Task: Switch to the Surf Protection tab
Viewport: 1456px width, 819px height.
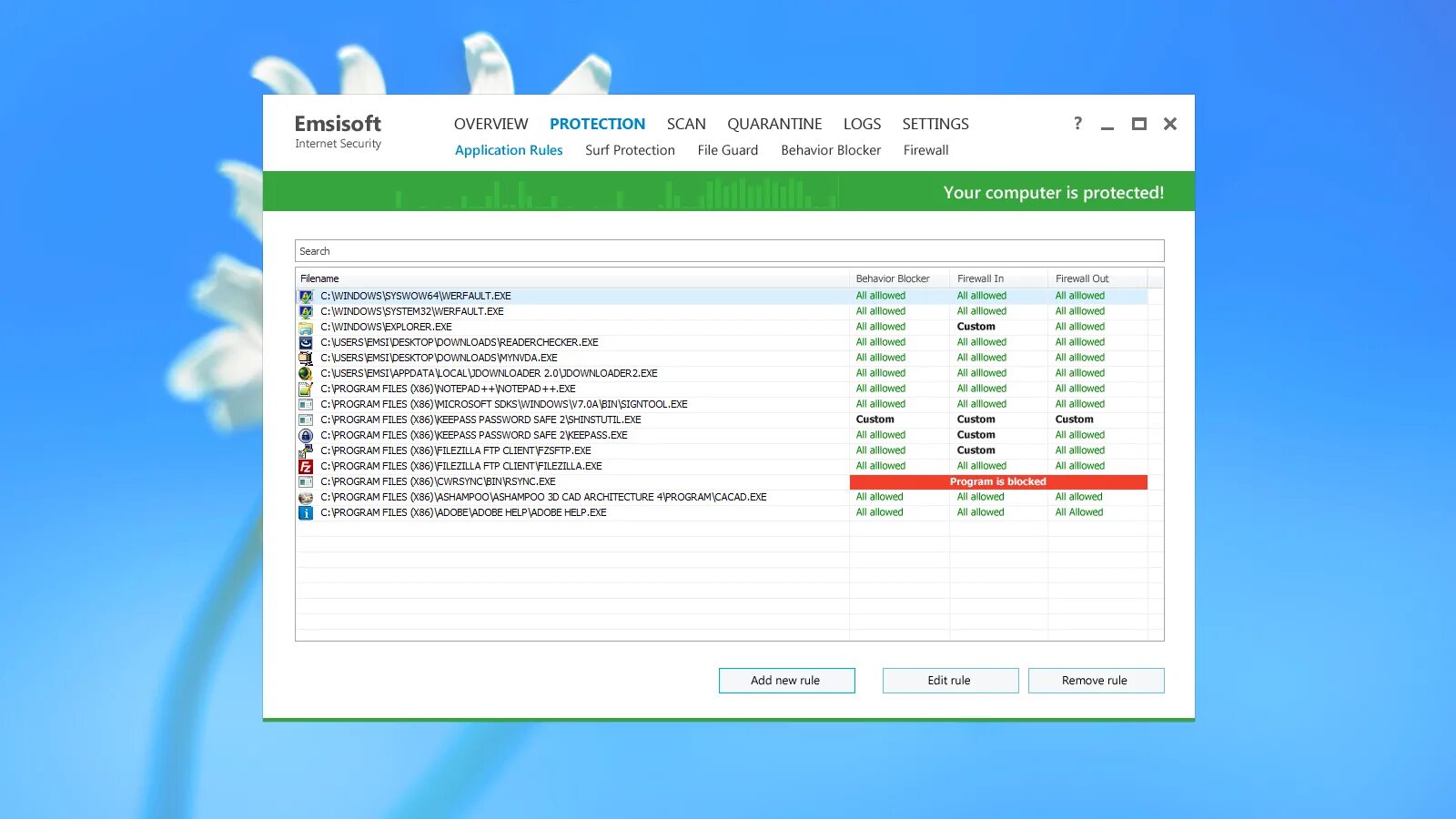Action: pos(630,150)
